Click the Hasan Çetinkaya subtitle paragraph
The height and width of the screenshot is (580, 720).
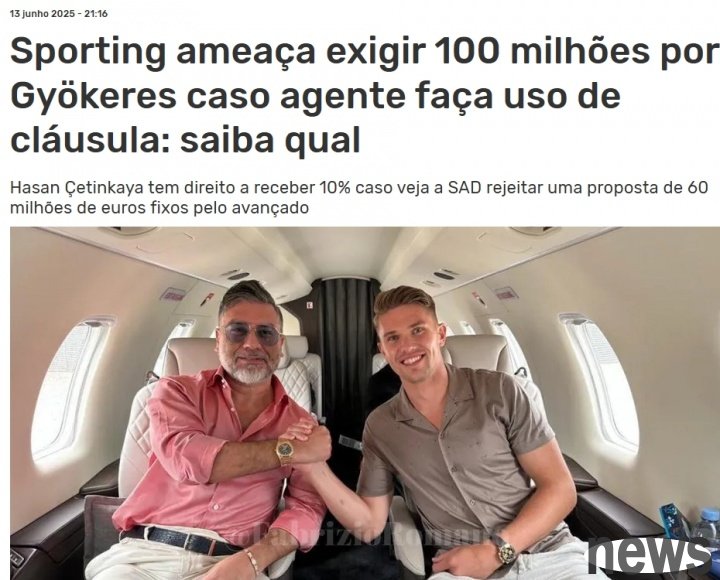(x=359, y=197)
